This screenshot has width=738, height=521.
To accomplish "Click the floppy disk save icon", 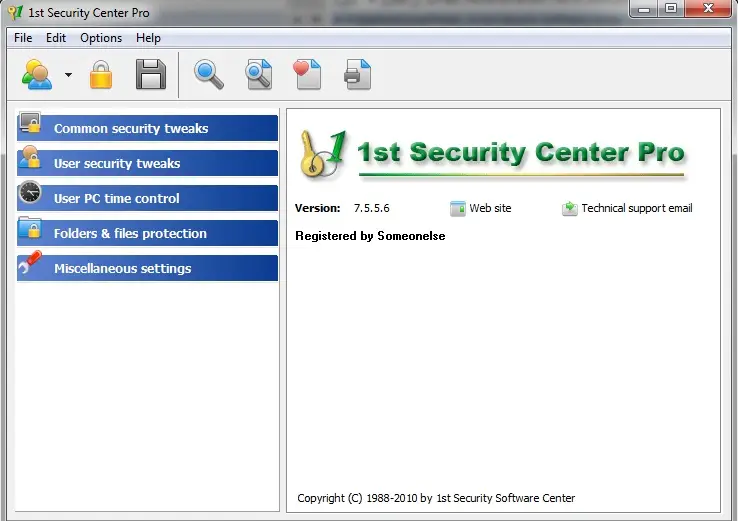I will (151, 74).
